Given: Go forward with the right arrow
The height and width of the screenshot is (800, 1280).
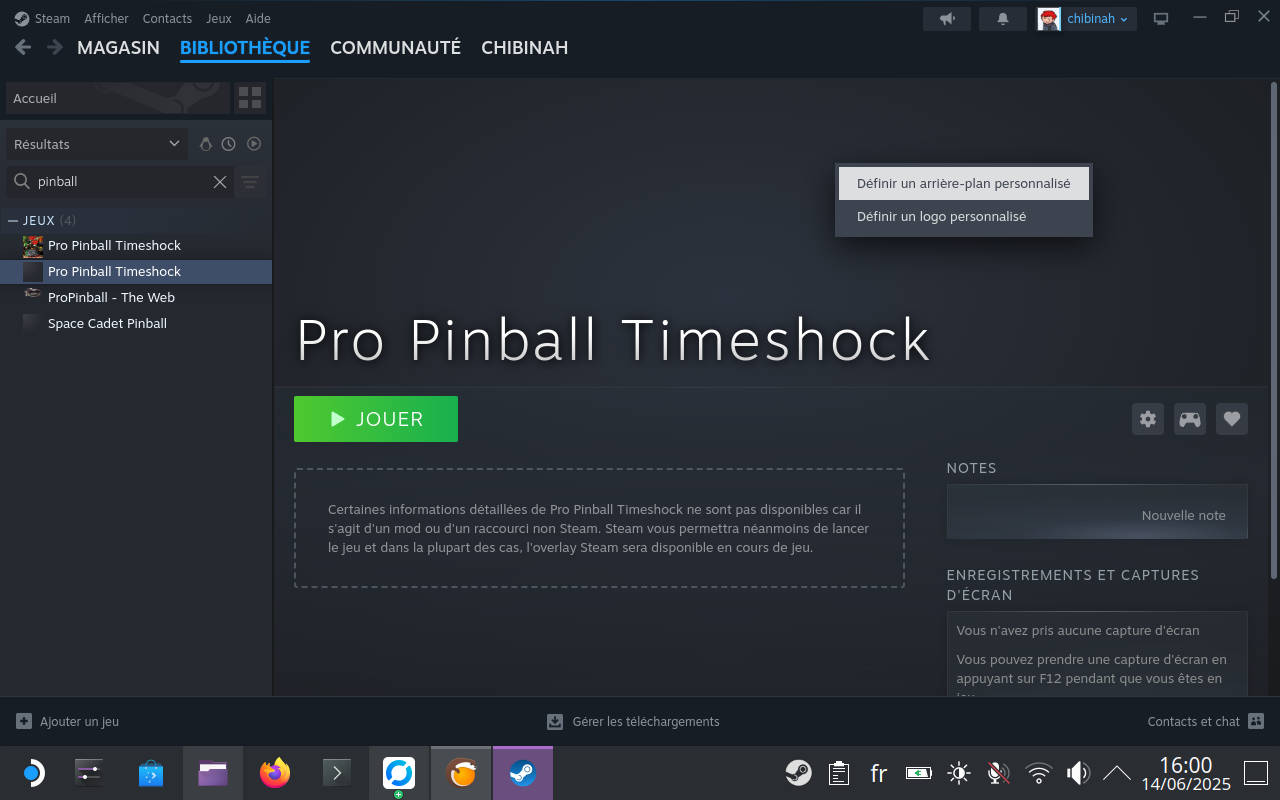Looking at the screenshot, I should pyautogui.click(x=55, y=47).
